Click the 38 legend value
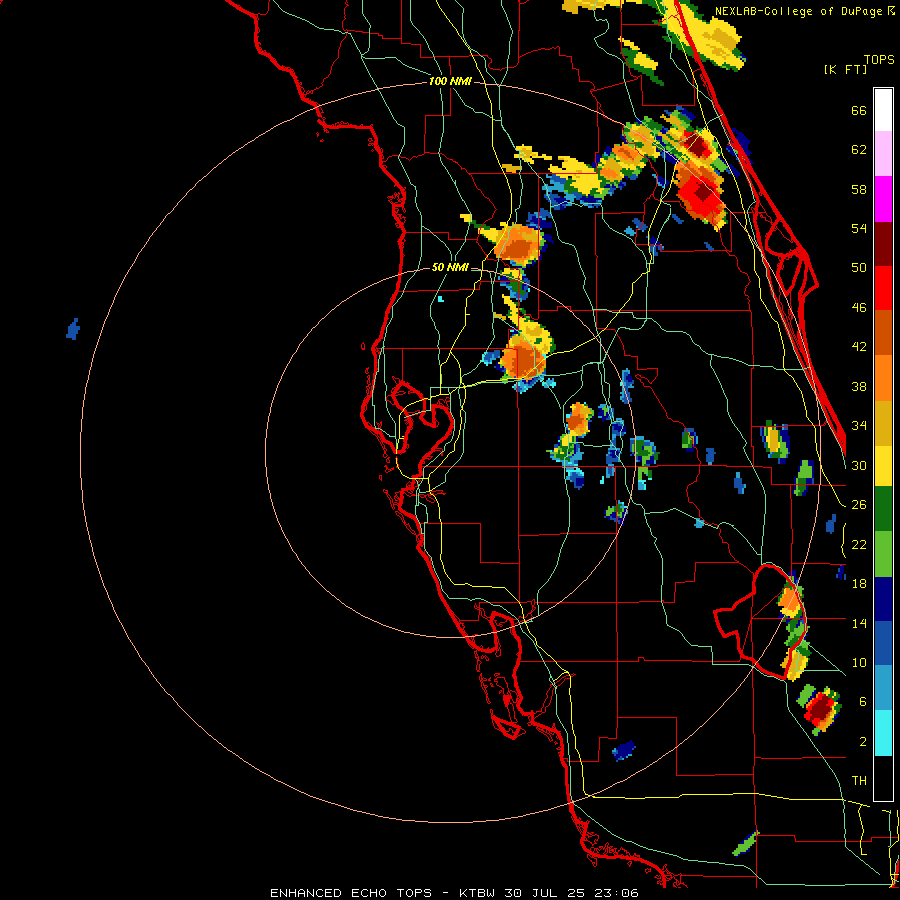Image resolution: width=900 pixels, height=900 pixels. point(859,386)
